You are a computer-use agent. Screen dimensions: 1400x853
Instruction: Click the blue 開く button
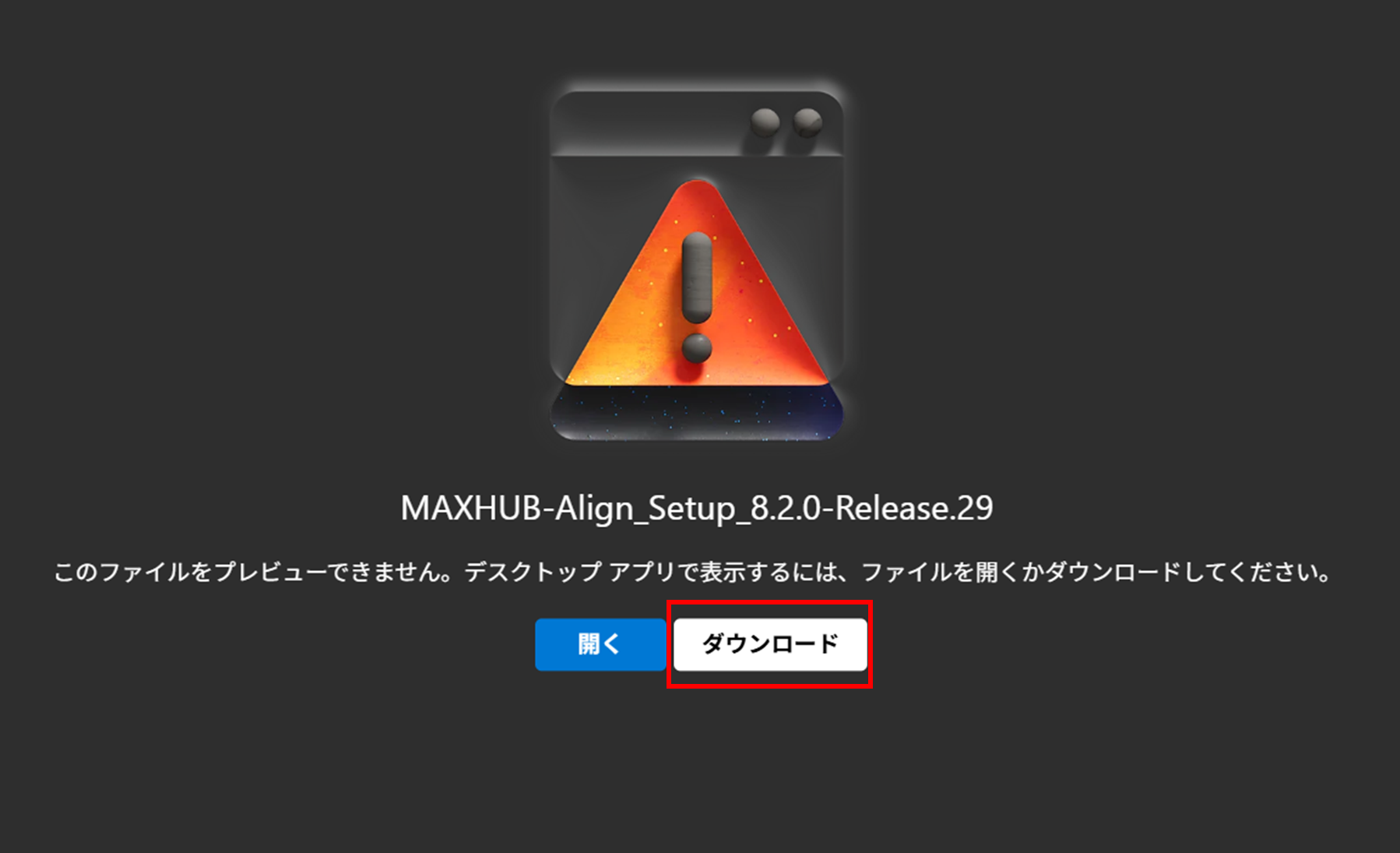(x=600, y=644)
